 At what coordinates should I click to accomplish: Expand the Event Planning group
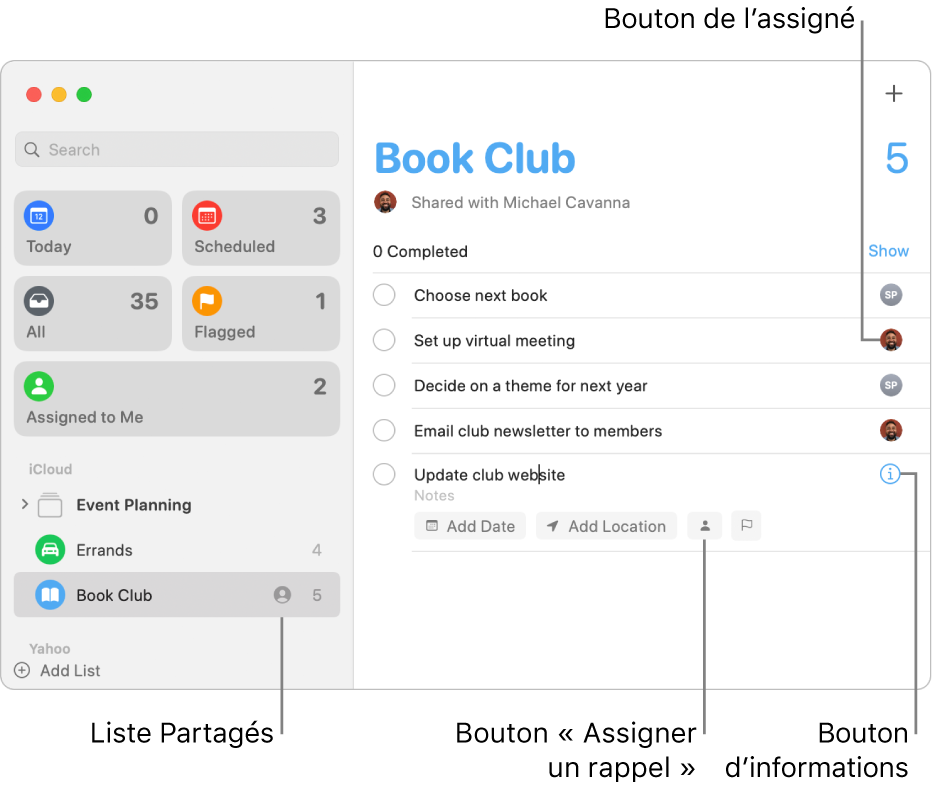tap(24, 505)
